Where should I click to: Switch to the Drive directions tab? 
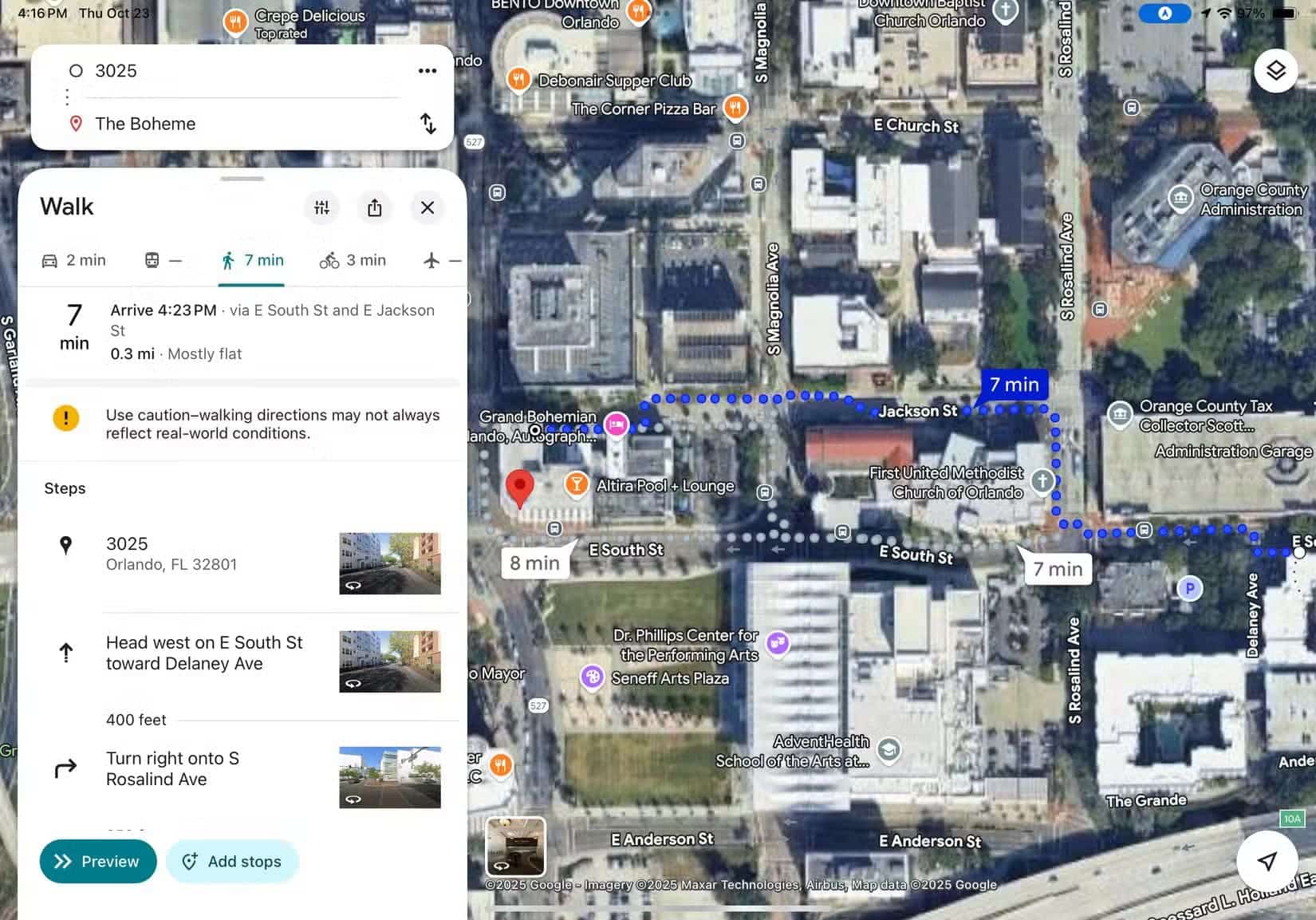pyautogui.click(x=73, y=259)
